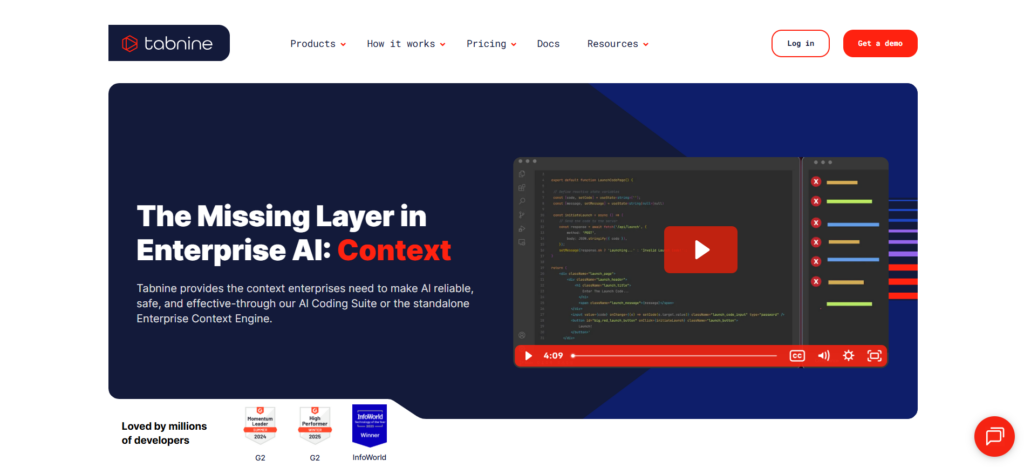Enter fullscreen video mode
The image size is (1024, 467).
(x=874, y=356)
